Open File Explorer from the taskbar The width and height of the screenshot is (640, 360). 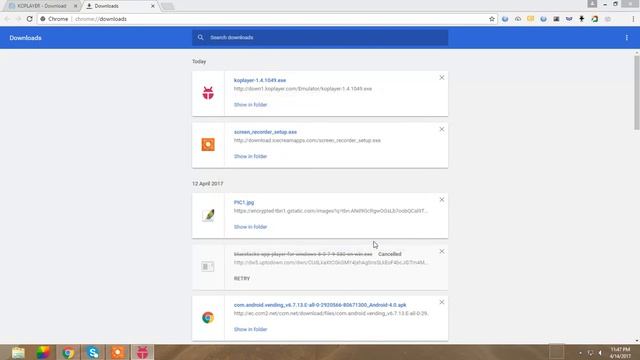pos(18,352)
